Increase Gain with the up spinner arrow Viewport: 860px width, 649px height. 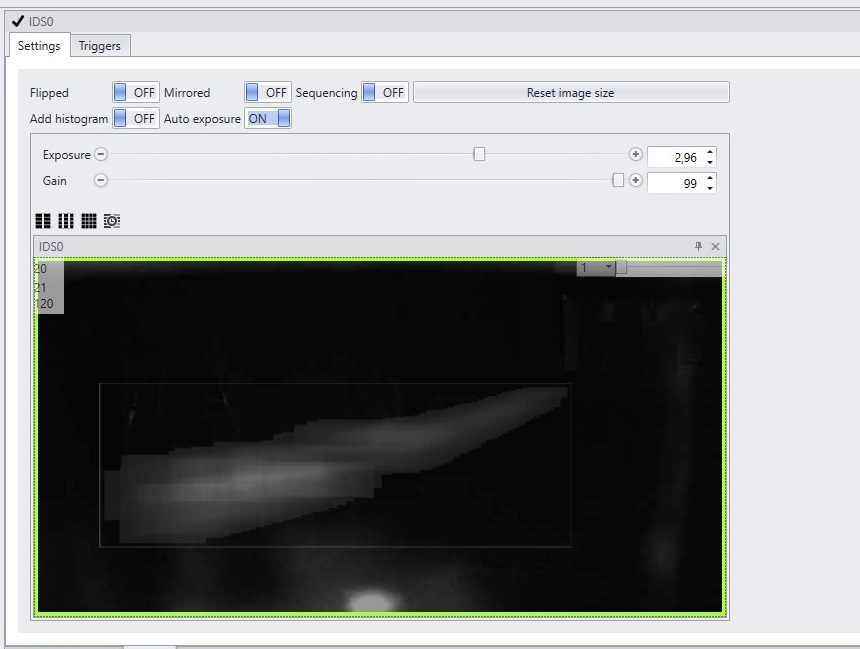(710, 178)
